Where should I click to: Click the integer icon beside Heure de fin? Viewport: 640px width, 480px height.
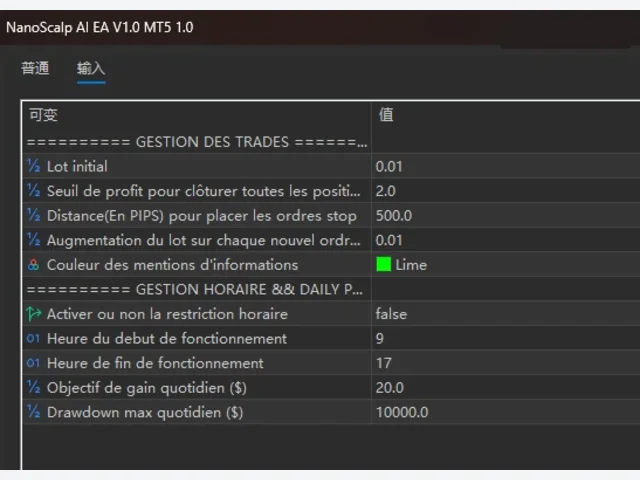tap(33, 363)
